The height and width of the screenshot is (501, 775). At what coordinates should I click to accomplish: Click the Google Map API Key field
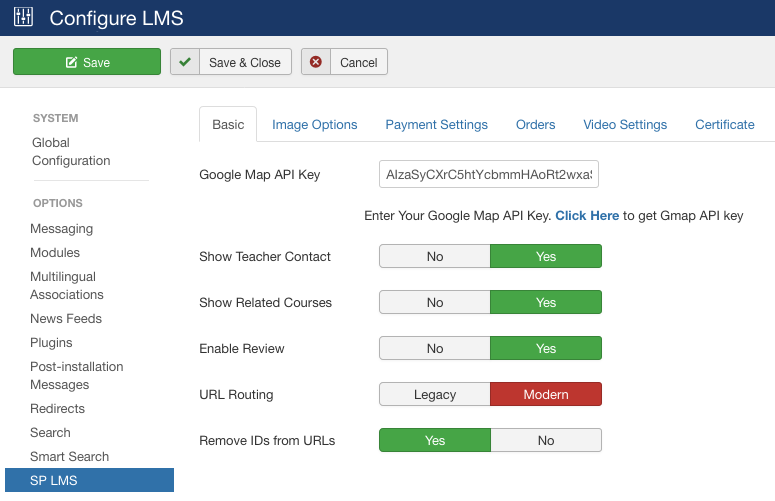click(x=488, y=175)
